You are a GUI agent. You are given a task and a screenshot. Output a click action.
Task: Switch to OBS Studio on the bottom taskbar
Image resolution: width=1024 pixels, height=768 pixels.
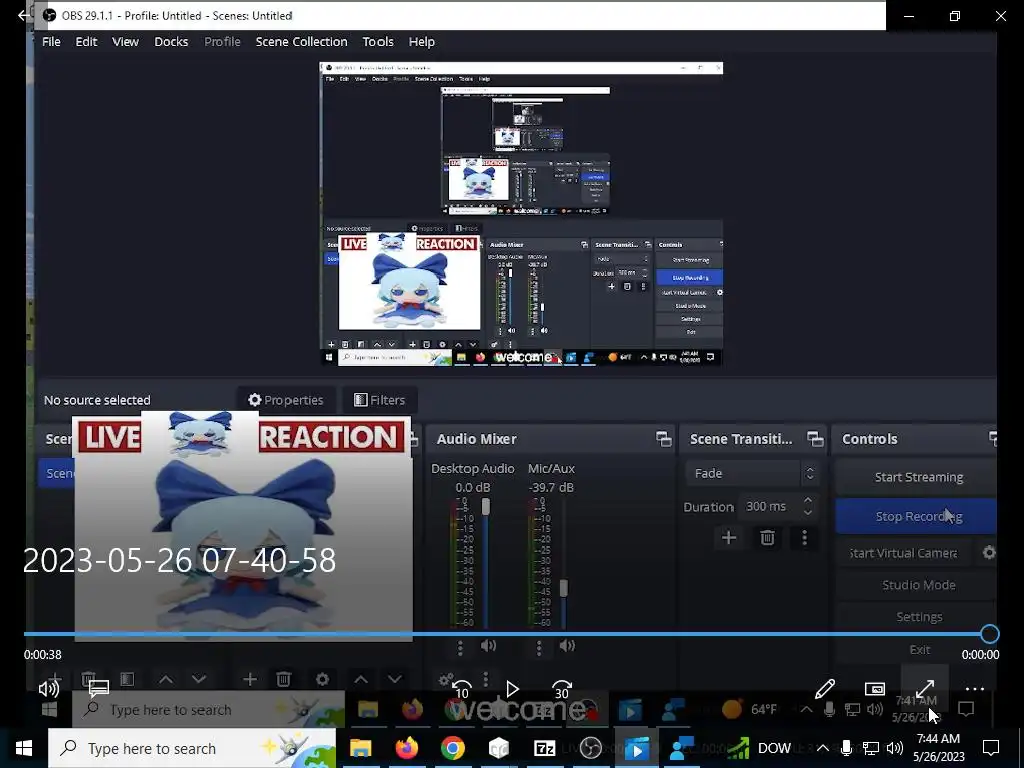pyautogui.click(x=590, y=748)
